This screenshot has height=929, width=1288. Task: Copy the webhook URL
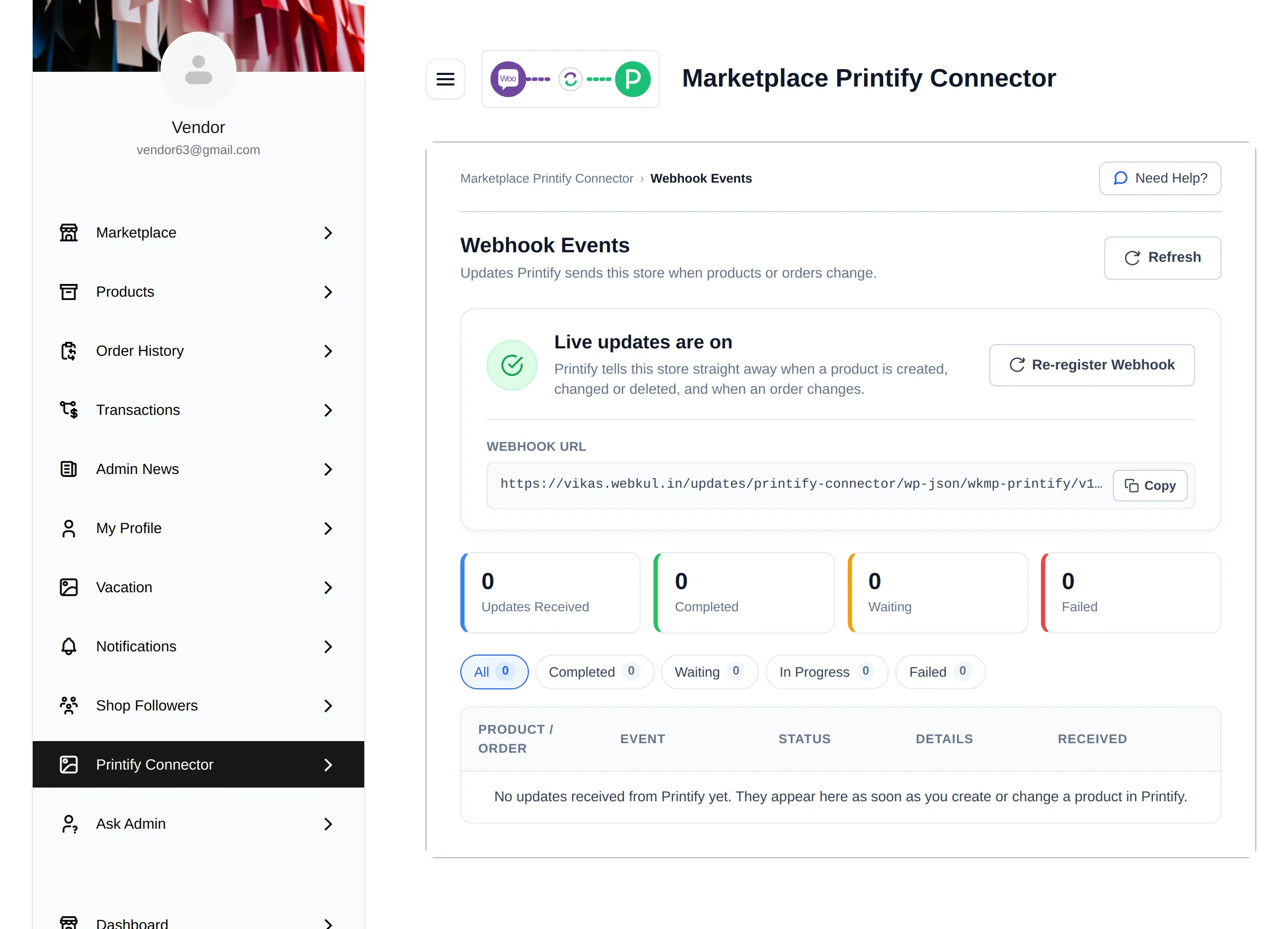[1149, 486]
